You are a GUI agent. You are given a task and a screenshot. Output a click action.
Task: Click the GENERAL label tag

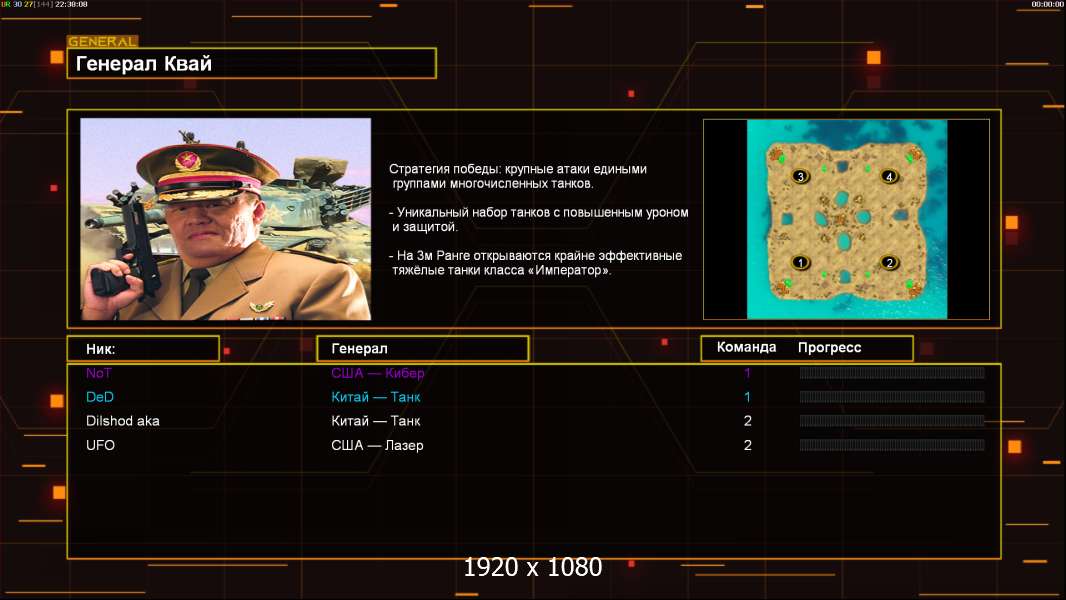(102, 42)
